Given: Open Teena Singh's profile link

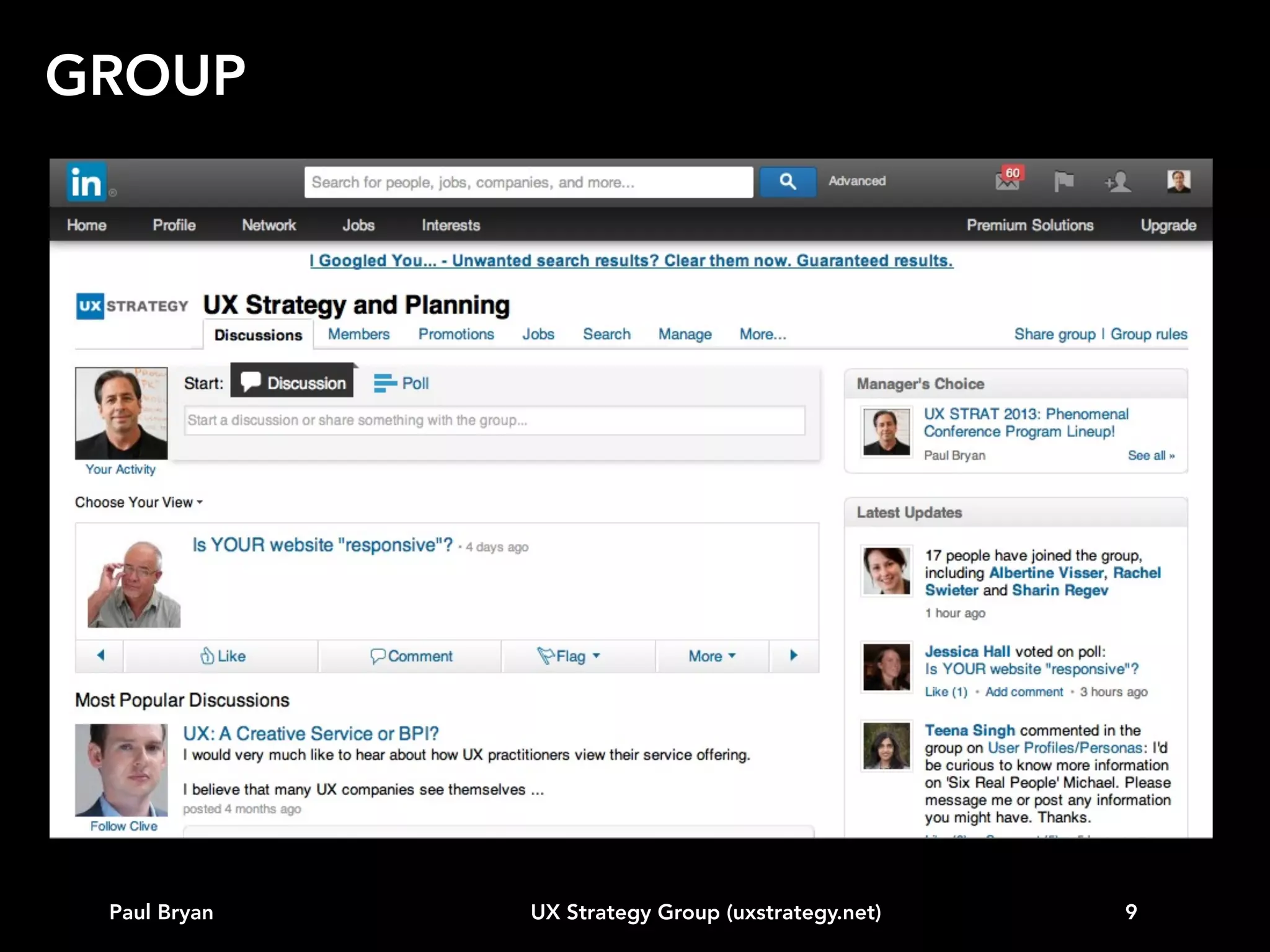Looking at the screenshot, I should pyautogui.click(x=970, y=730).
